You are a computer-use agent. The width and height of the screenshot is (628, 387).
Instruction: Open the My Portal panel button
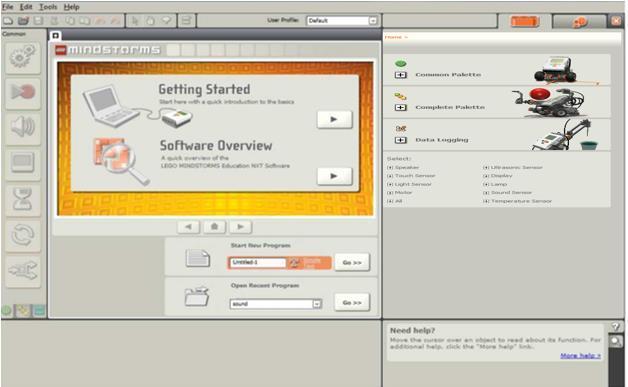coord(580,22)
